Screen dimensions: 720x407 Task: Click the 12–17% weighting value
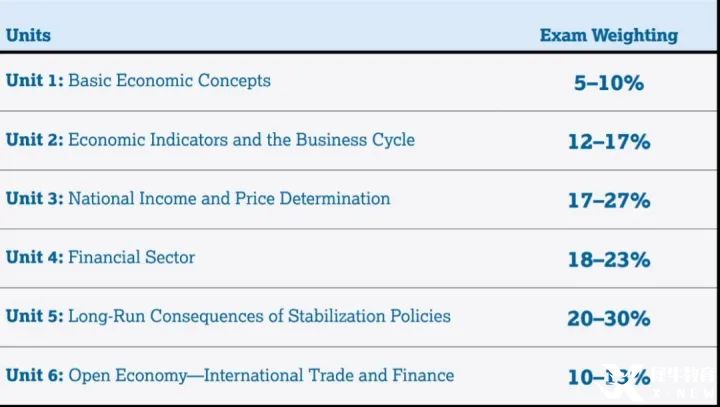(608, 142)
